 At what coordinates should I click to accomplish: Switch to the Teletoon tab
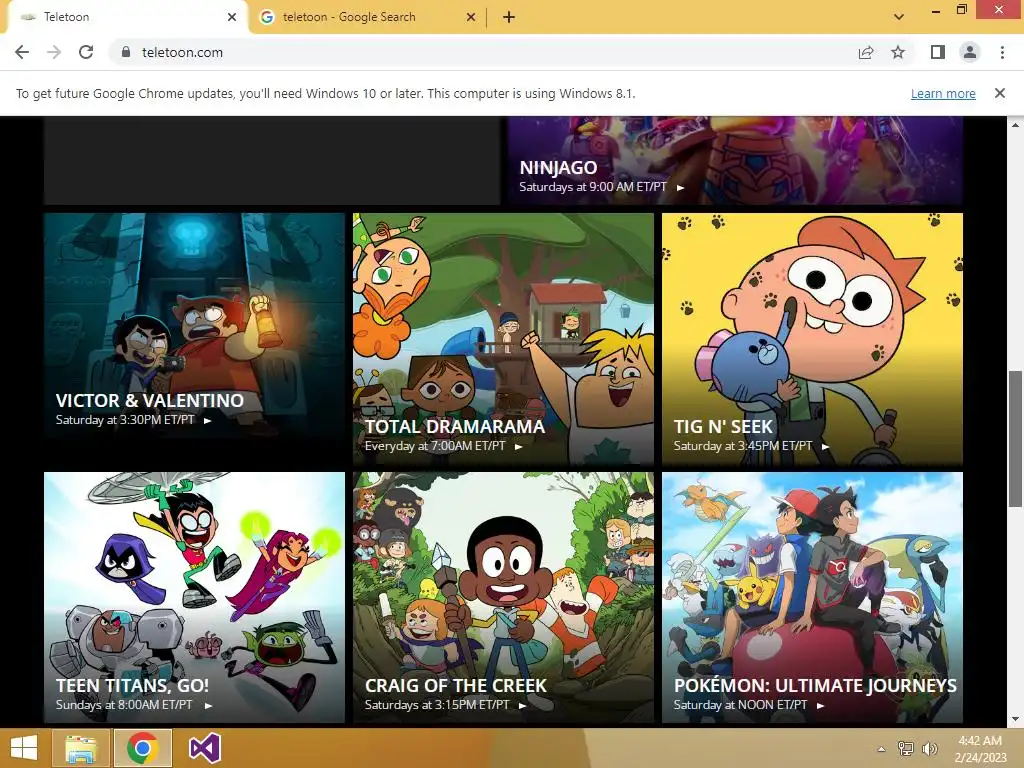coord(127,18)
